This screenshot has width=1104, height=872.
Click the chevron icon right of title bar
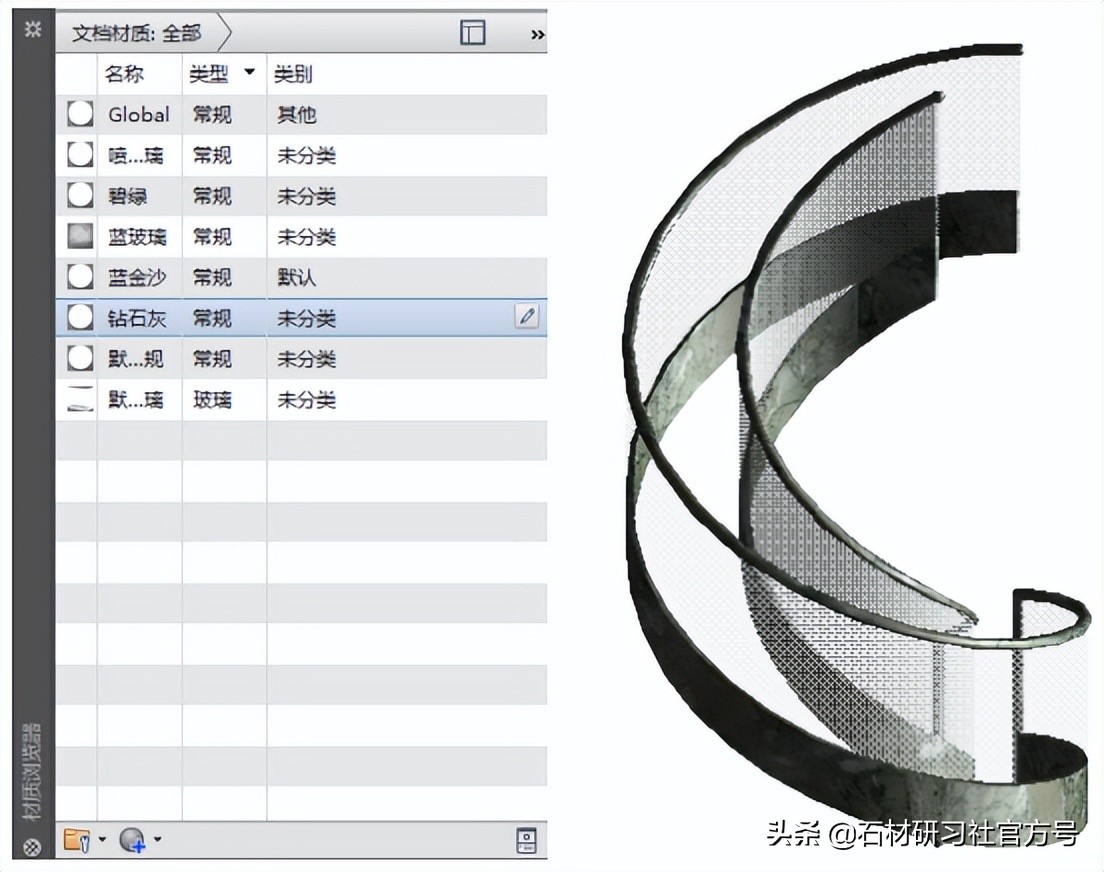538,33
